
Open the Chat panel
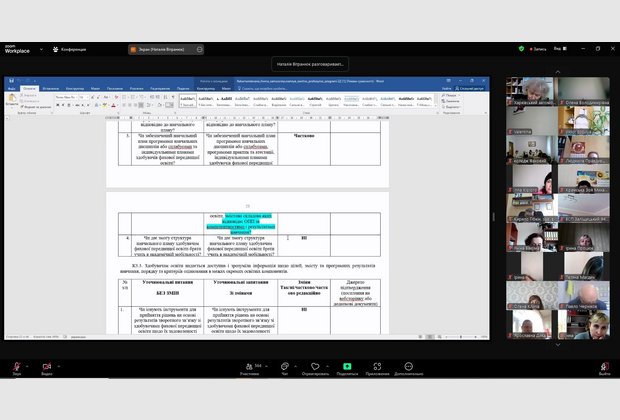click(285, 367)
